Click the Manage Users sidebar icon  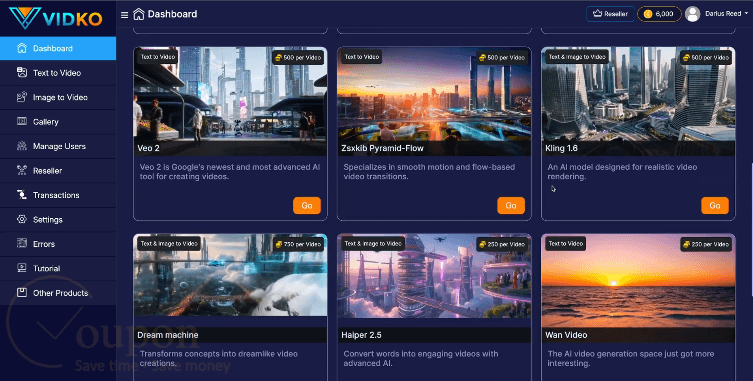[22, 146]
